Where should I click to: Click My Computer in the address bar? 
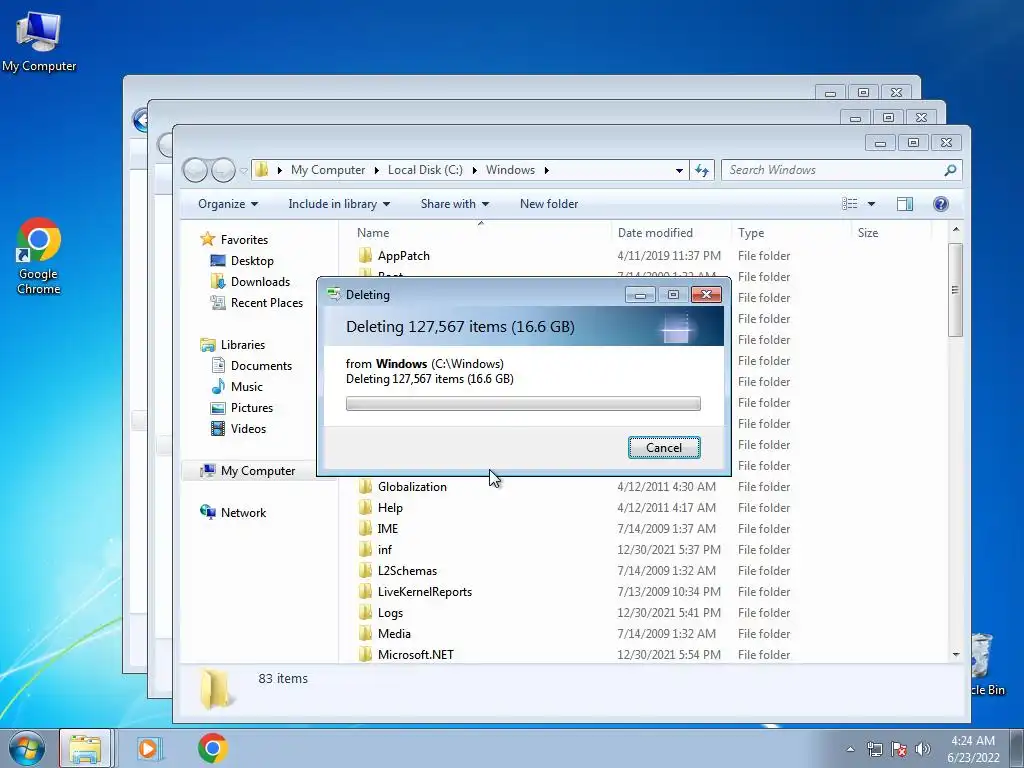click(x=328, y=170)
